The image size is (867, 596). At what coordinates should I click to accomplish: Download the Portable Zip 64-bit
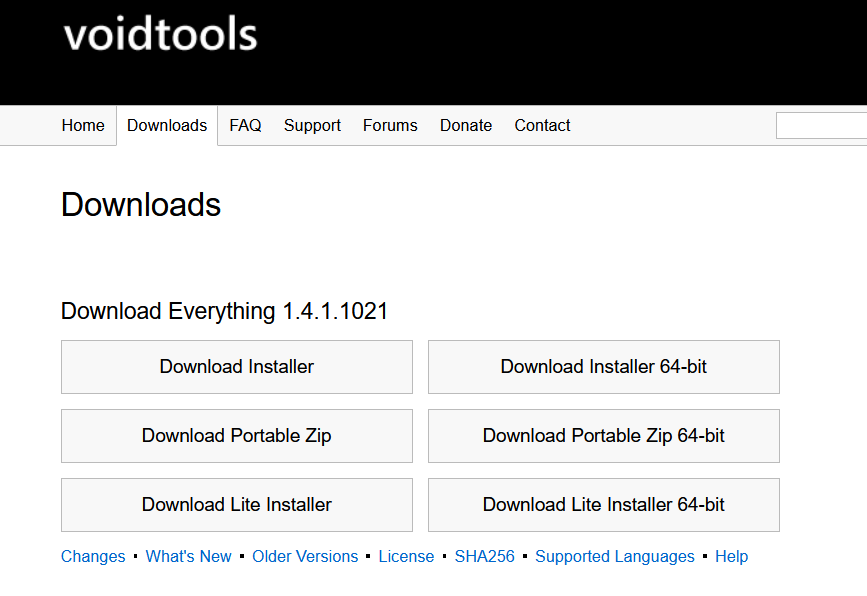[x=603, y=436]
